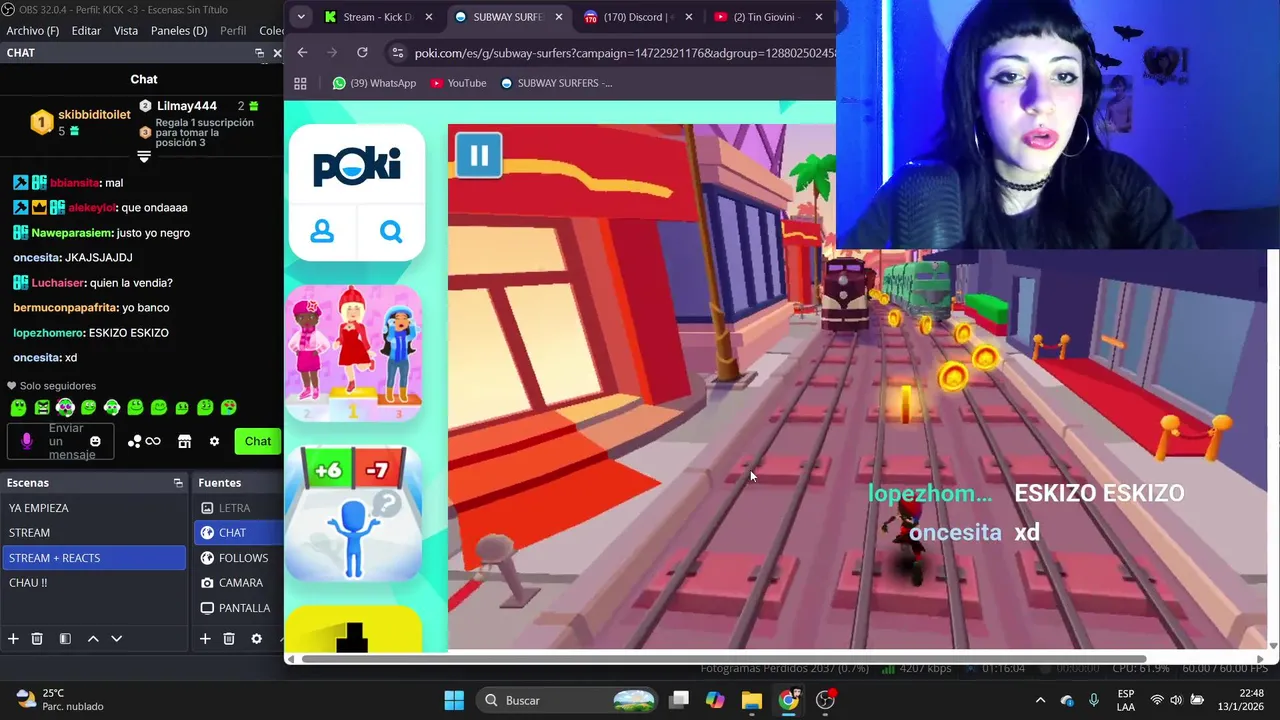Screen dimensions: 1280x720
Task: Show hidden system tray icons
Action: click(1040, 700)
